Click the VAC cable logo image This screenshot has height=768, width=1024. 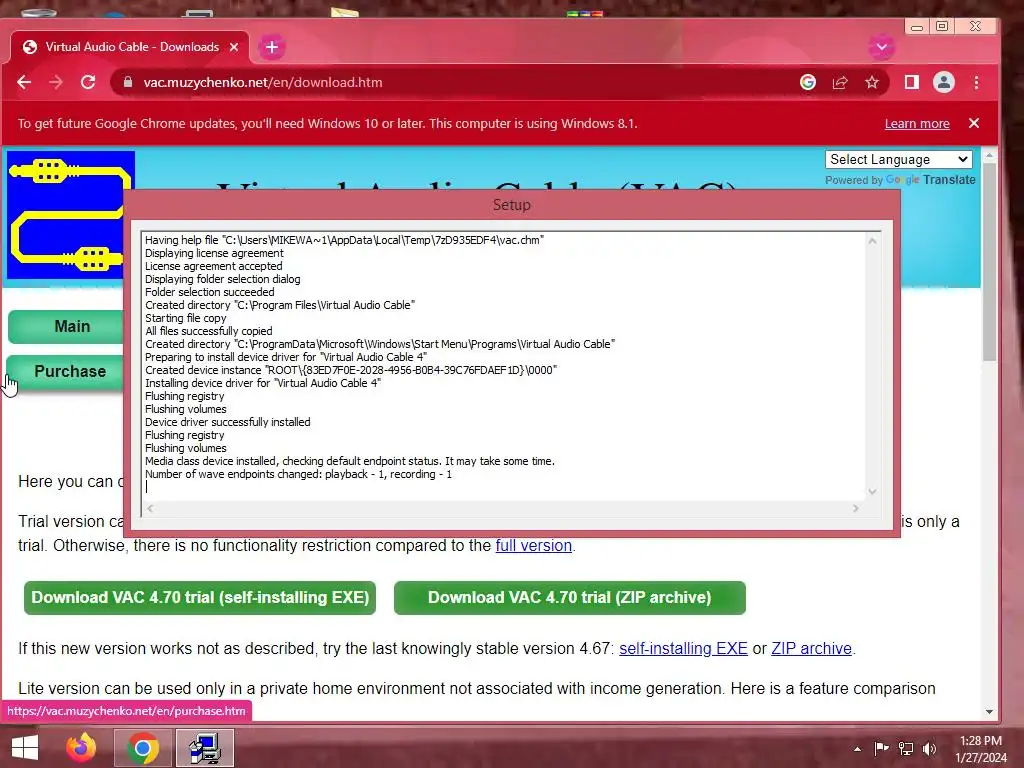[65, 216]
